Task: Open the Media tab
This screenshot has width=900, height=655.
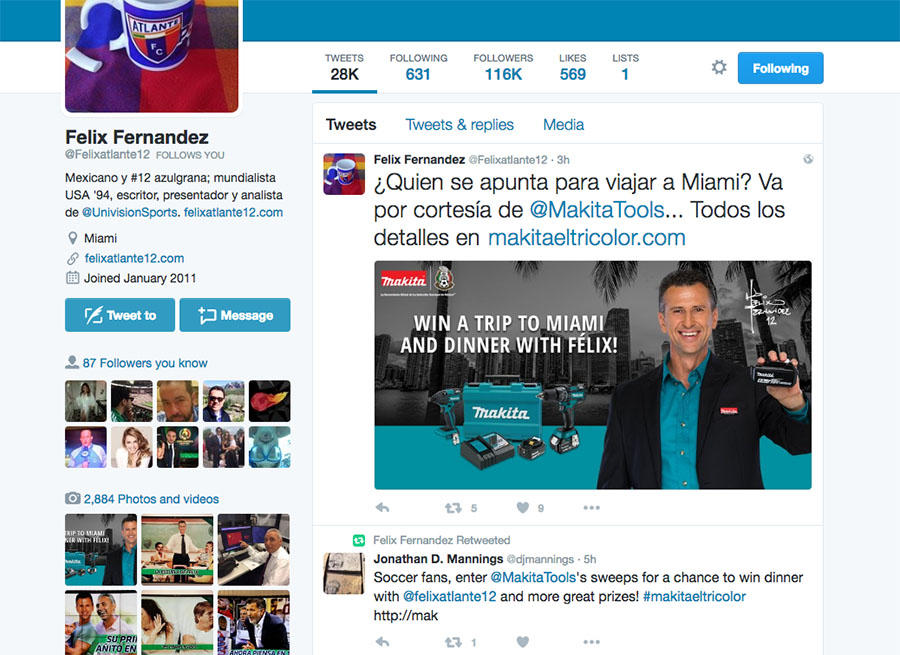Action: [x=563, y=125]
